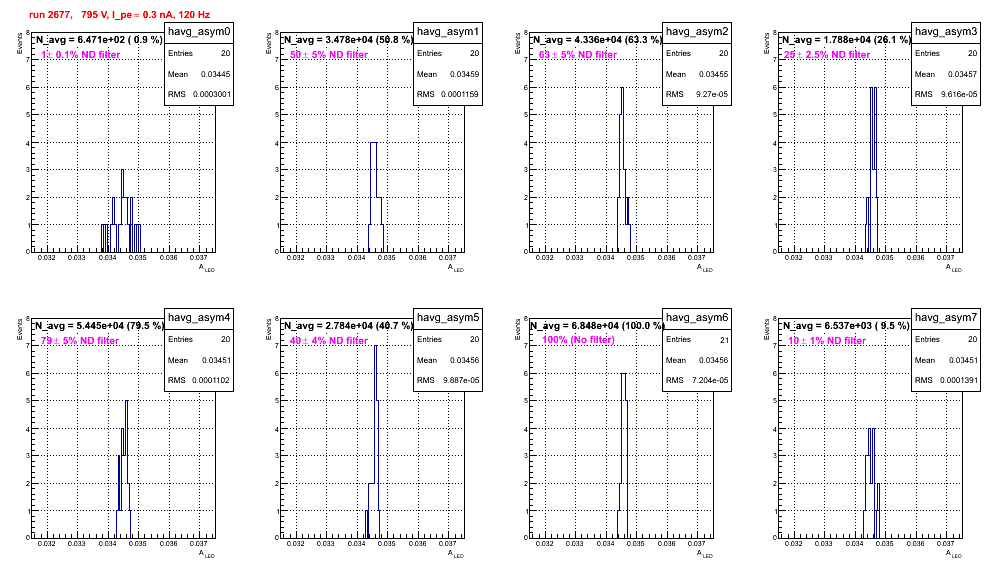
Task: Click the magenta 50± 5% ND filter label
Action: 329,55
